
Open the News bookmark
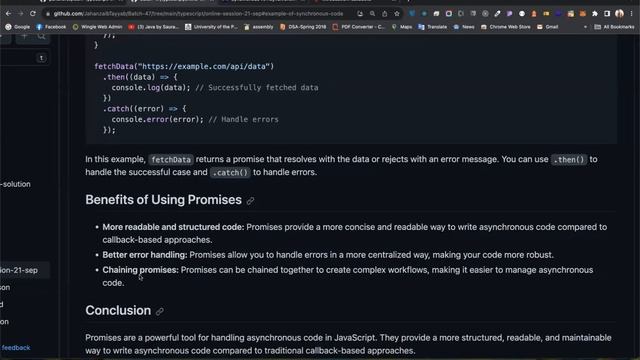click(x=464, y=27)
